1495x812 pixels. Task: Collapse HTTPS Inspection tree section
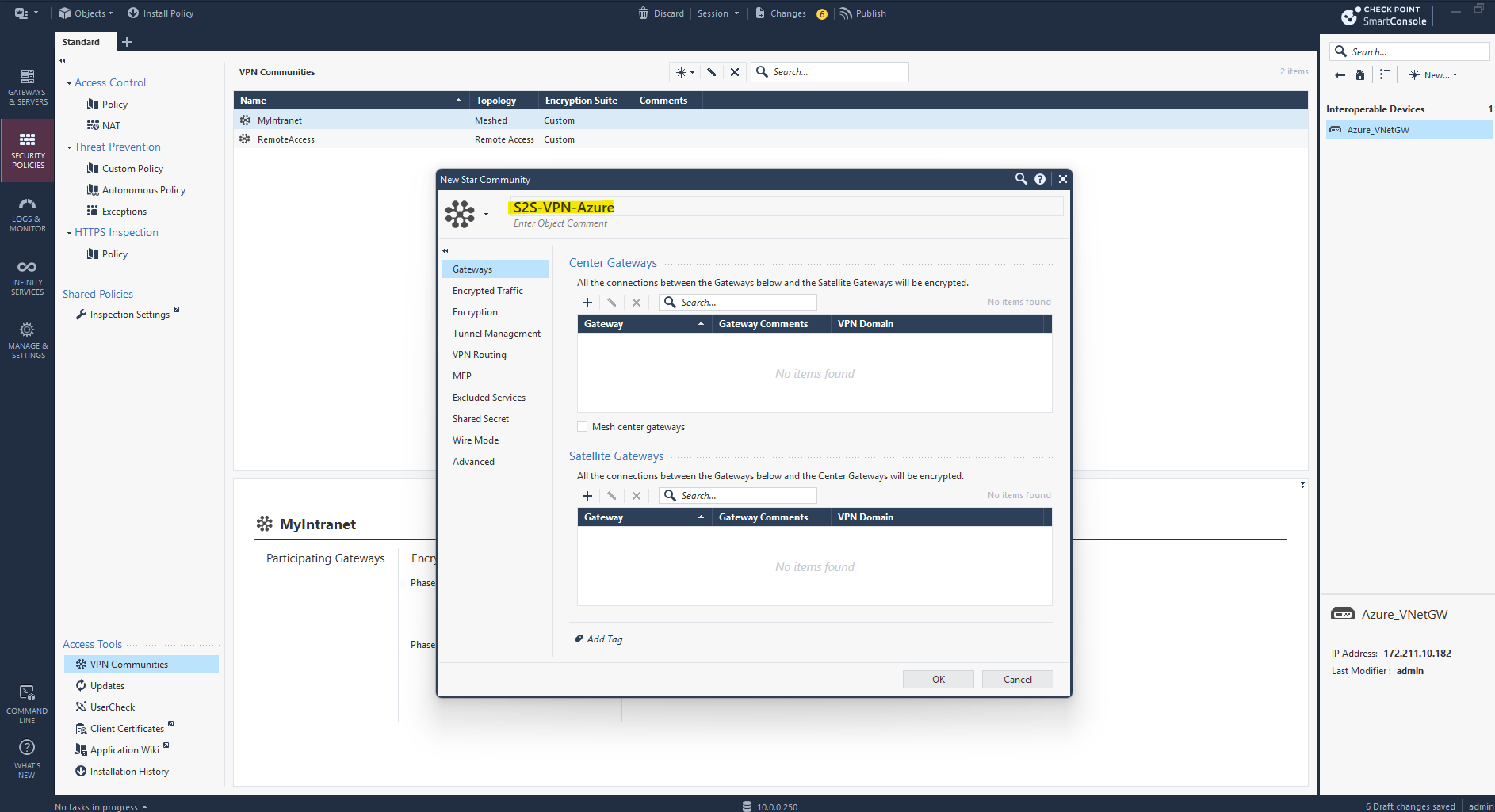69,233
